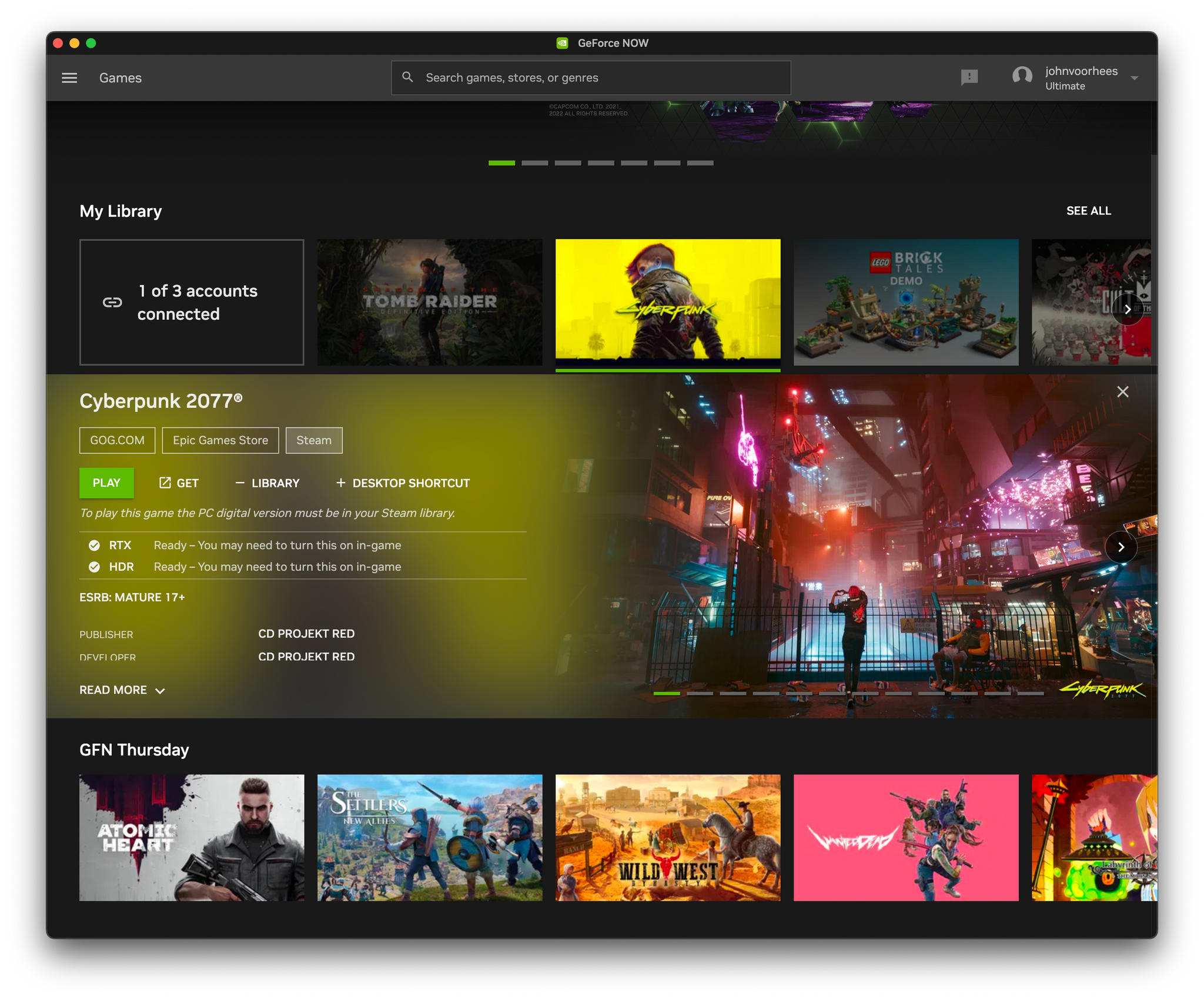The image size is (1204, 1000).
Task: Select the Atomic Heart thumbnail in GFN Thursday
Action: pos(191,836)
